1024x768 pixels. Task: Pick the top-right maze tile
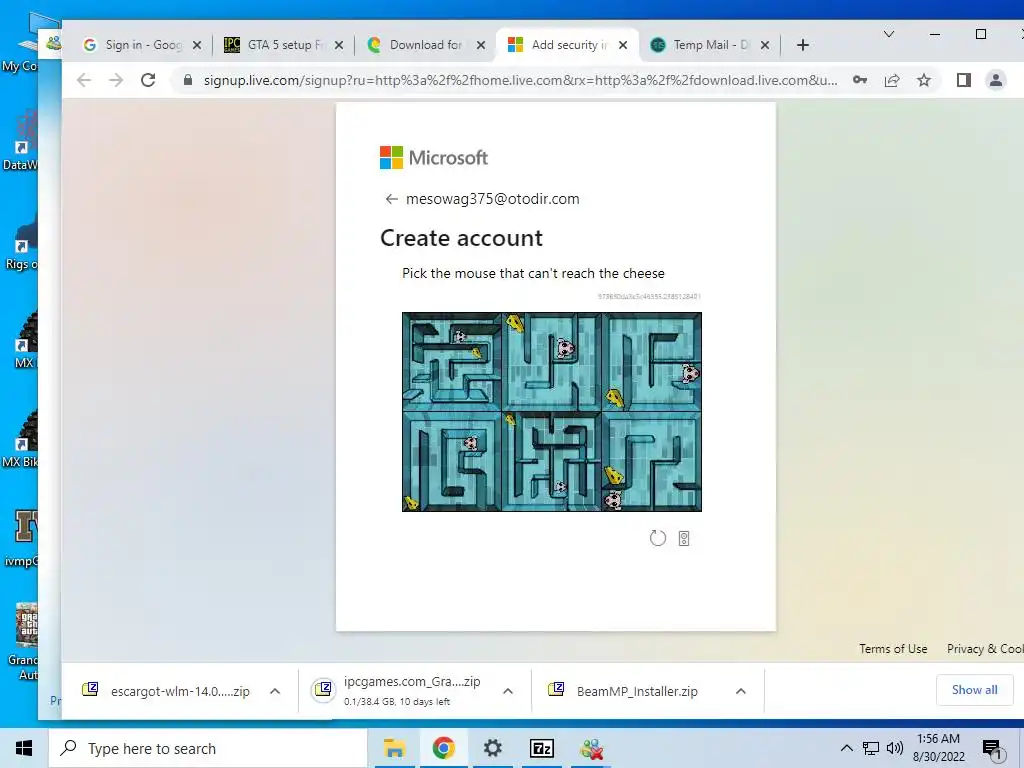(x=652, y=362)
